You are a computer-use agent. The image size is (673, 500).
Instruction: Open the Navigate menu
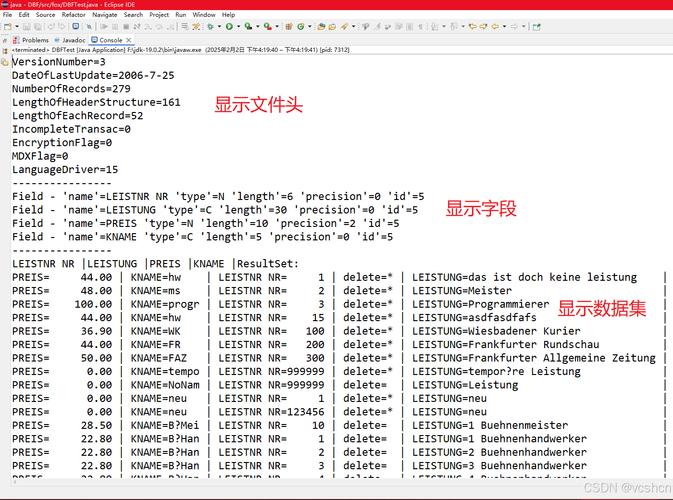click(x=104, y=15)
